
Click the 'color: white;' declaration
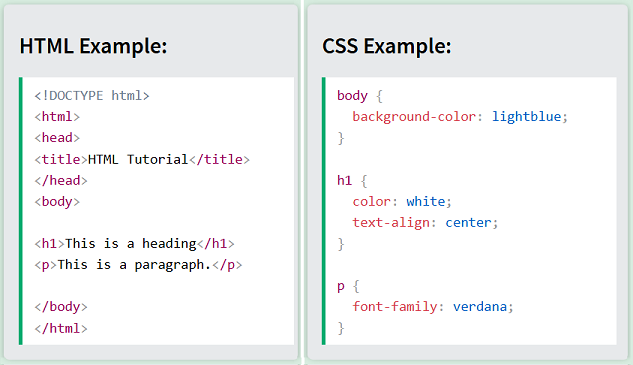tap(402, 201)
